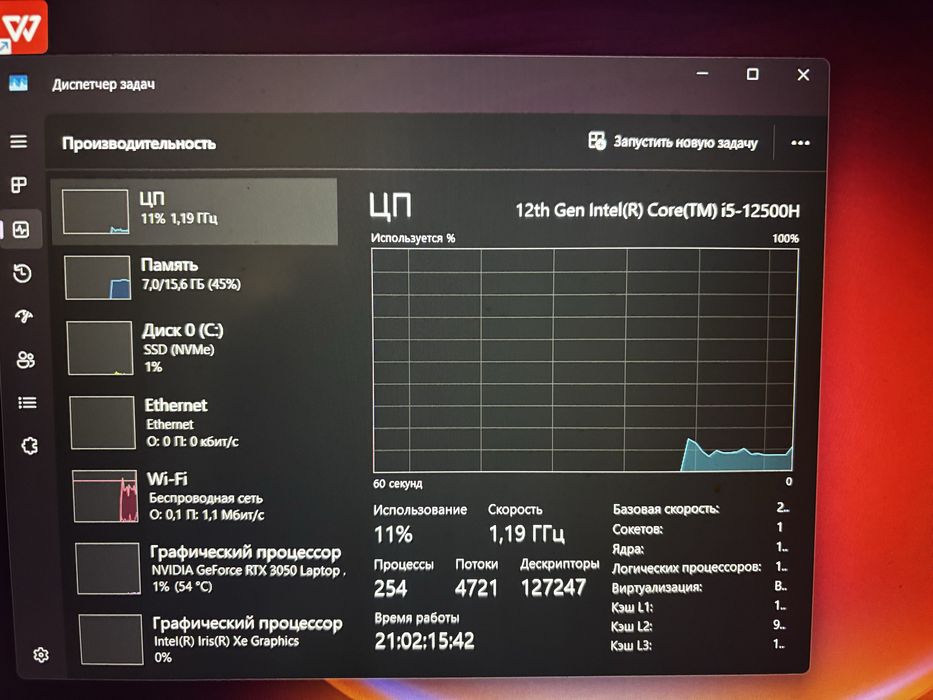Screen dimensions: 933x700
Task: Click the processor name i5-12500H text
Action: pos(658,211)
